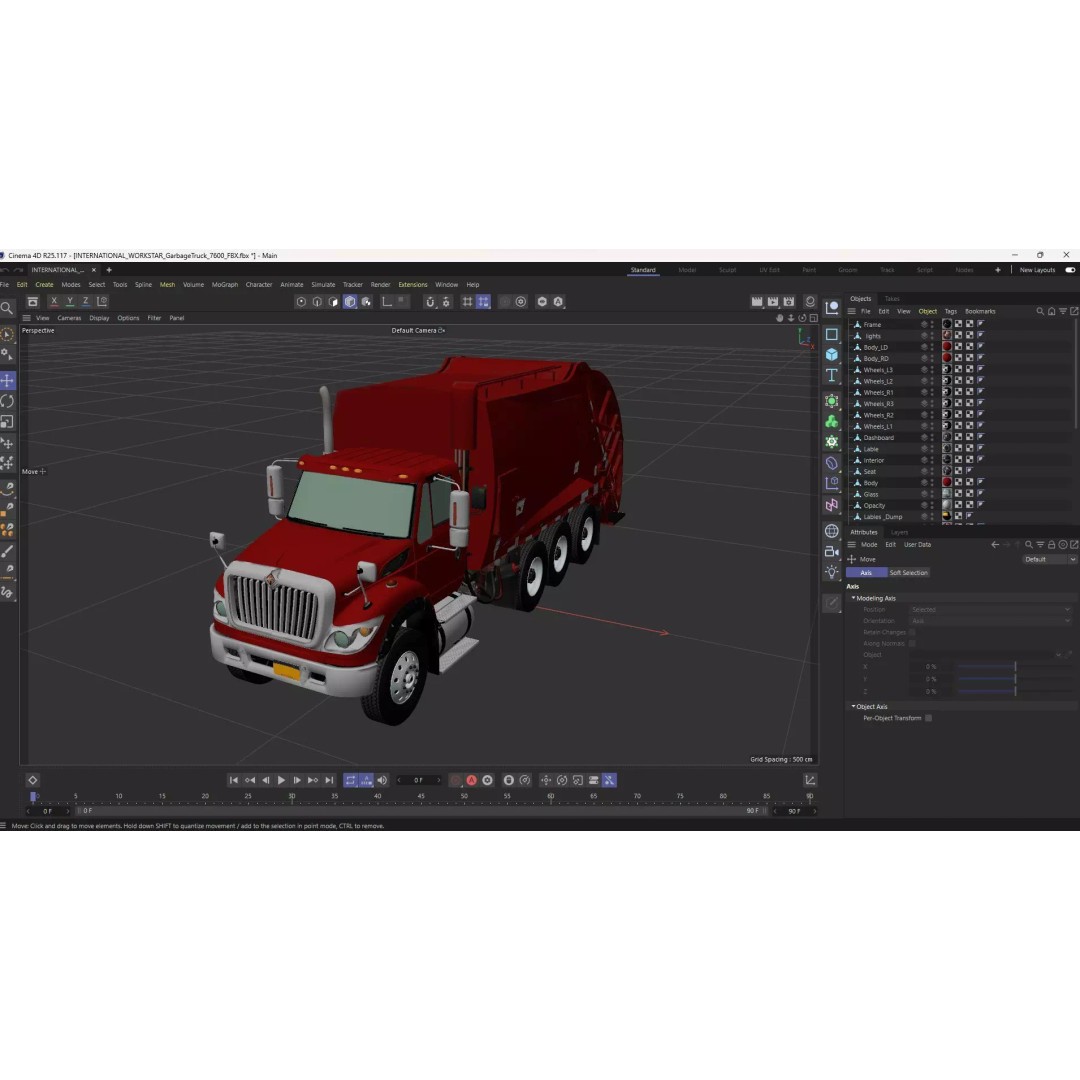The width and height of the screenshot is (1080, 1080).
Task: Click the Soft Selection button
Action: pos(908,573)
